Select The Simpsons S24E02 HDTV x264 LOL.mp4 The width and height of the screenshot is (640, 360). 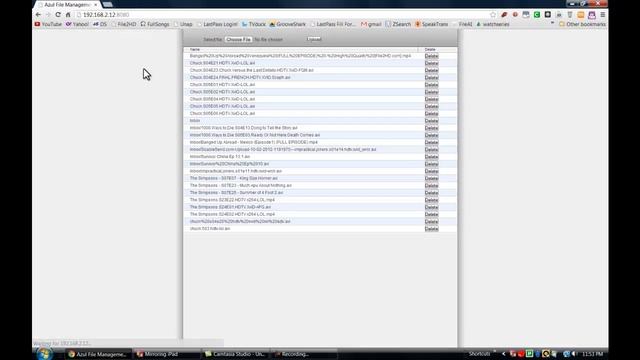click(x=232, y=214)
